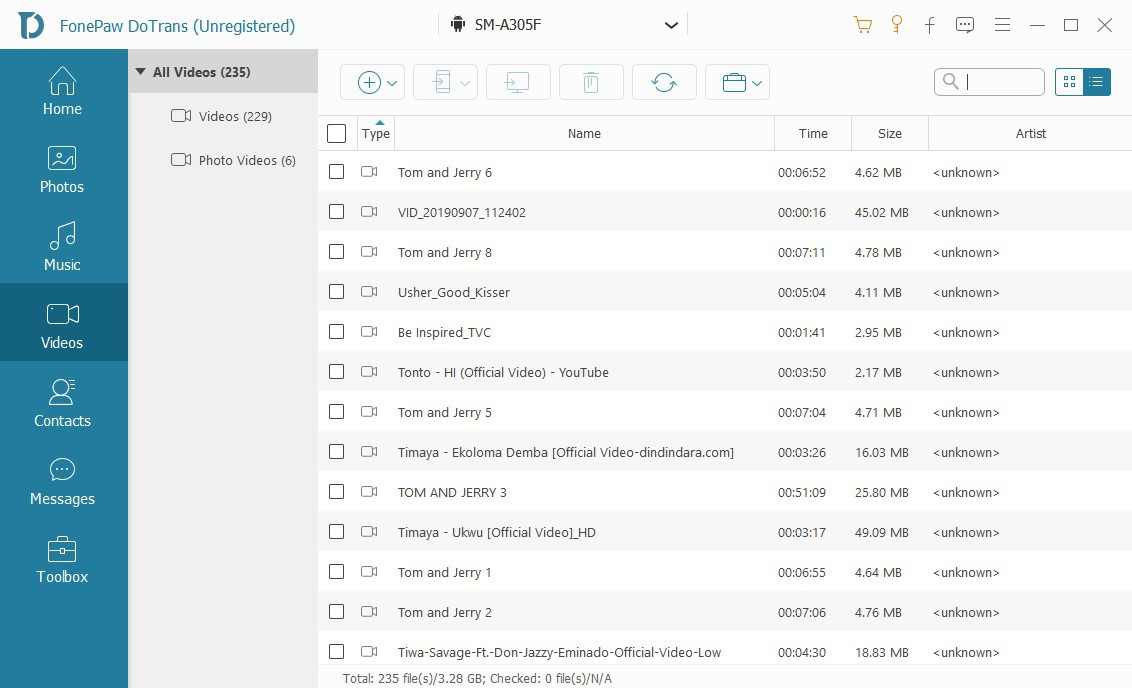Click the shopping cart purchase icon
The height and width of the screenshot is (688, 1132).
coord(862,25)
